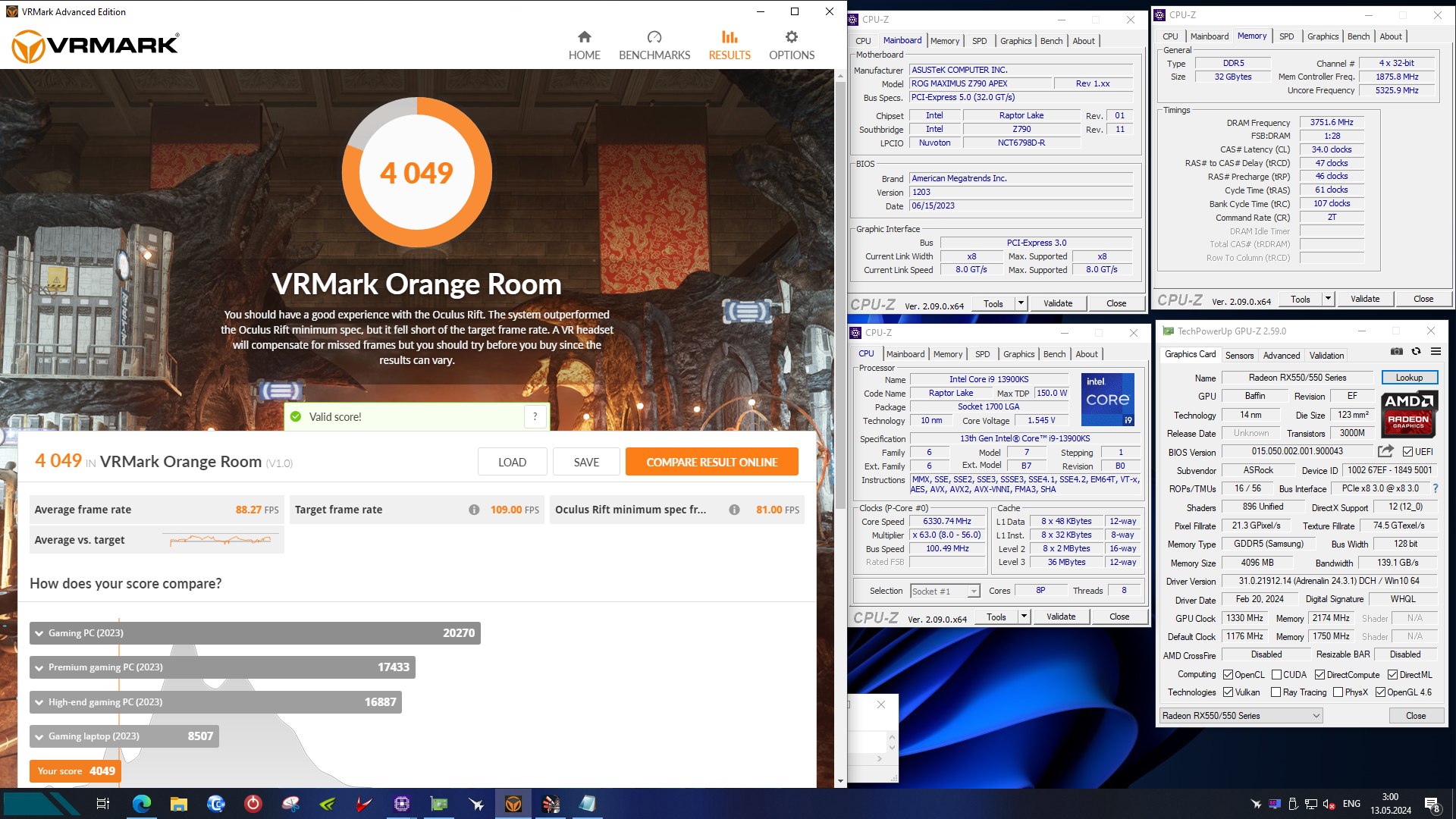Toggle the DirectCompute checkbox
This screenshot has width=1456, height=819.
coord(1319,675)
